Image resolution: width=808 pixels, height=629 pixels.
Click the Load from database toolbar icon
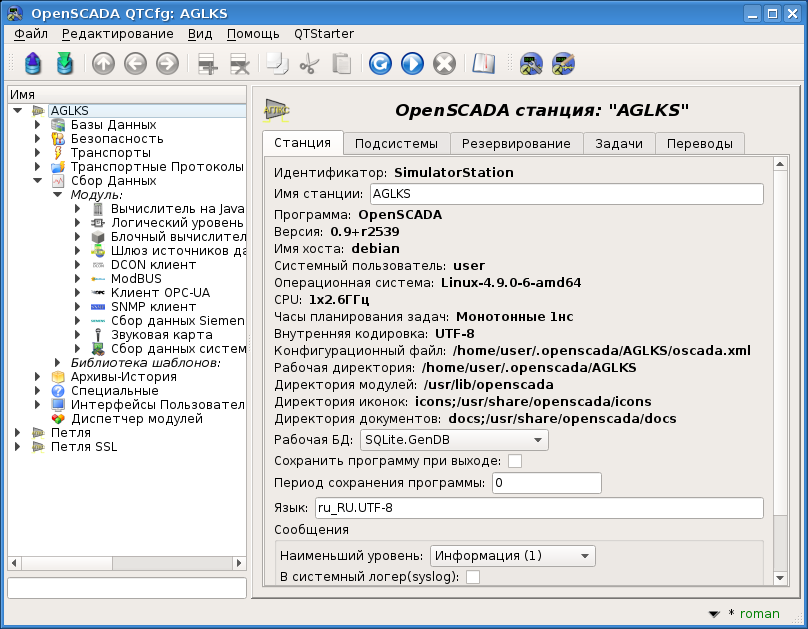click(32, 64)
